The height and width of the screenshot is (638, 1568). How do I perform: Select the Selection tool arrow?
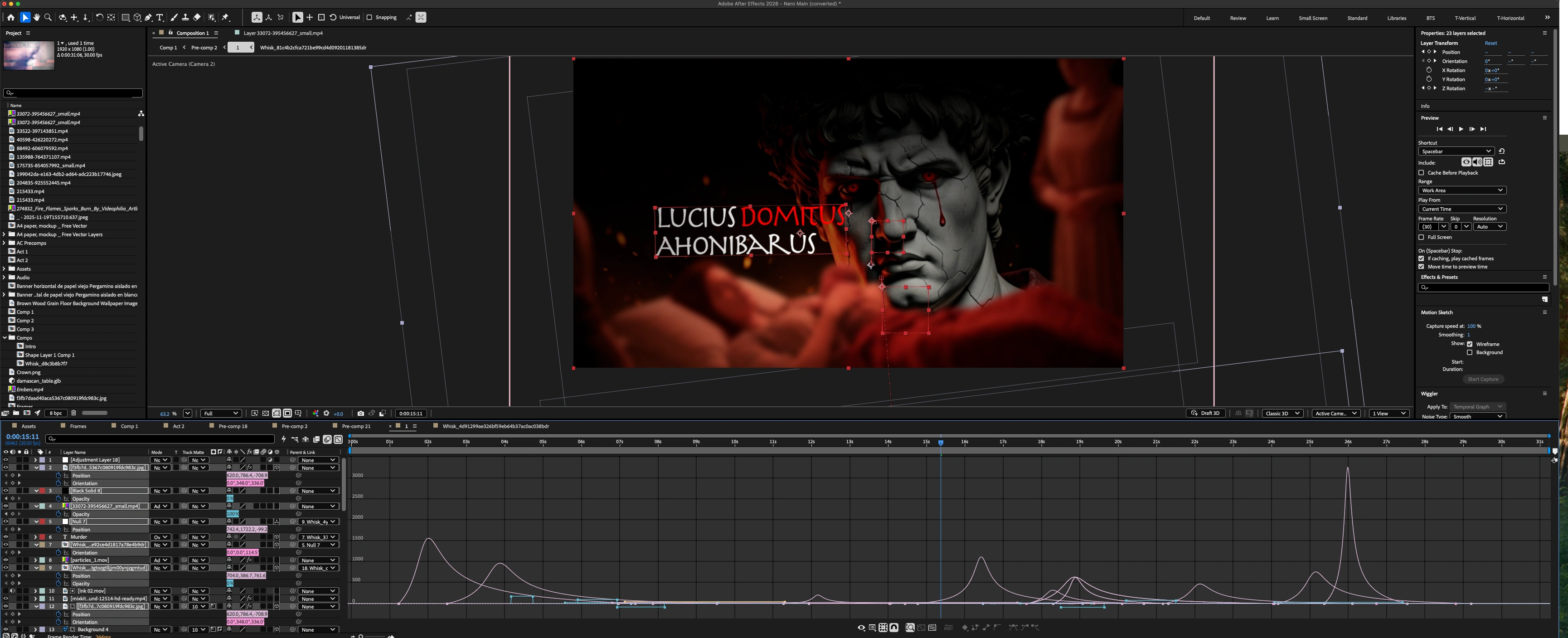(25, 18)
